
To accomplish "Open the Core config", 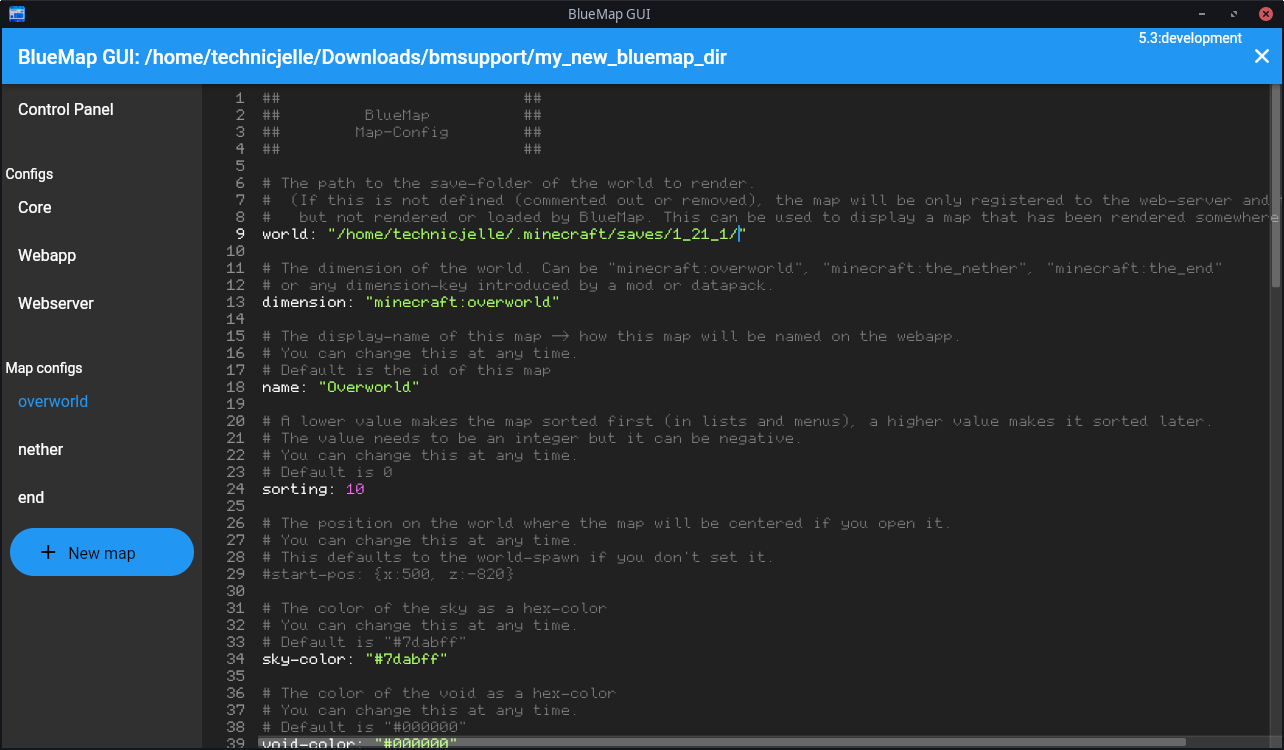I will coord(35,208).
